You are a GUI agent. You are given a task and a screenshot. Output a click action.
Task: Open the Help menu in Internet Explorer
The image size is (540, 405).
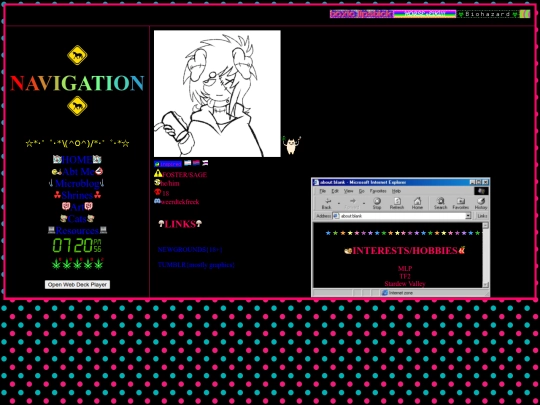coord(396,191)
